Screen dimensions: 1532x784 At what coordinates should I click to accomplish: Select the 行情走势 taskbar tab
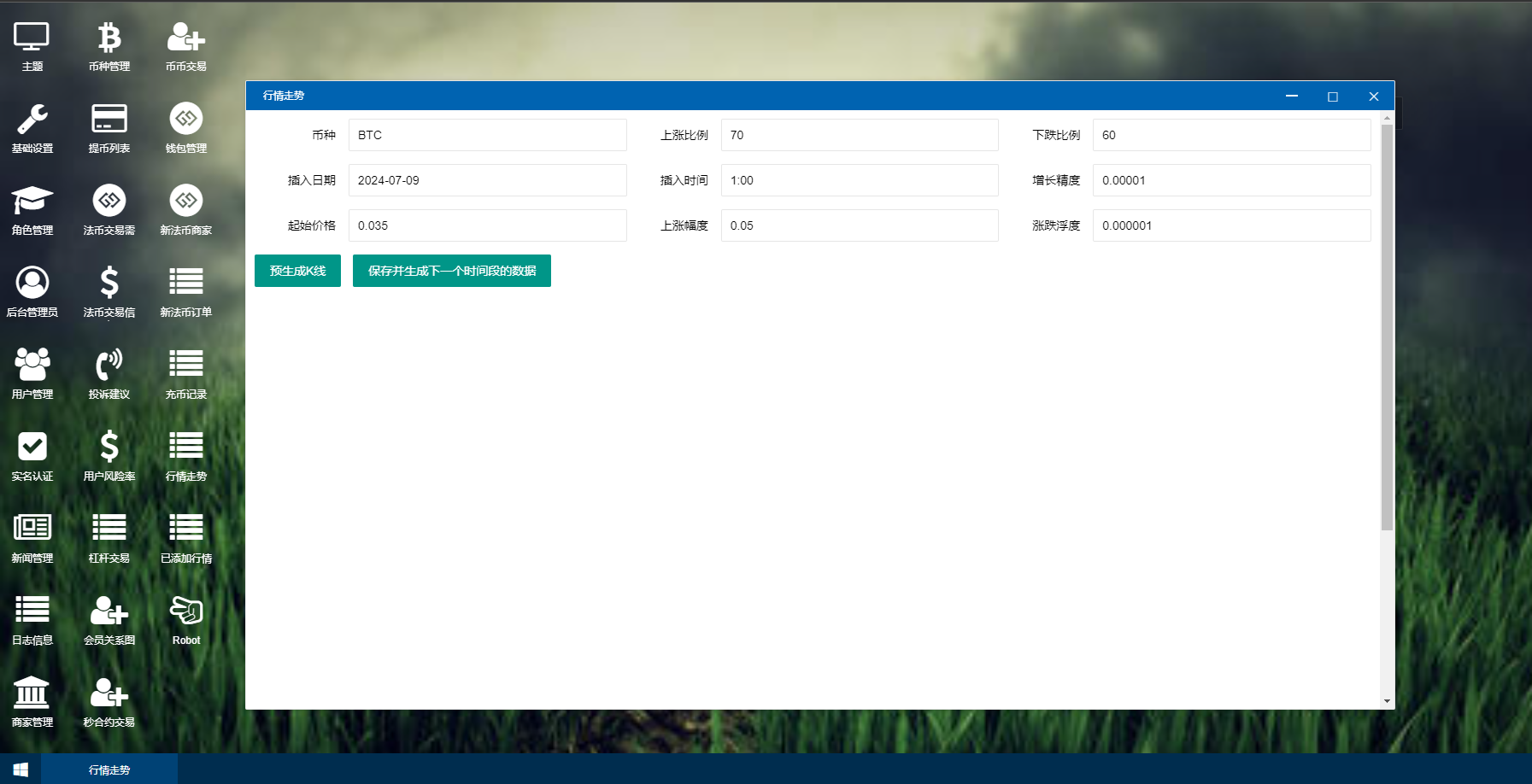tap(109, 769)
